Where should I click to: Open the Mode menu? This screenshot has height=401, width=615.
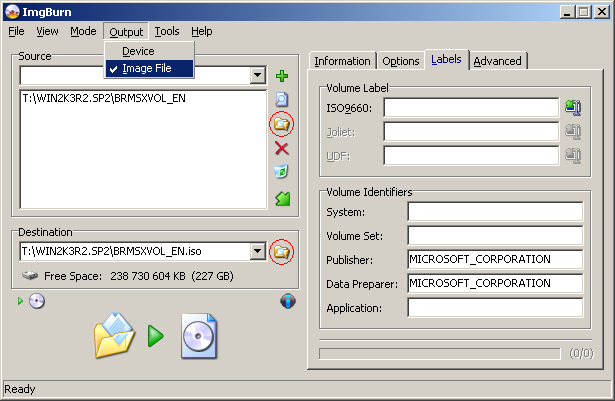pos(83,31)
